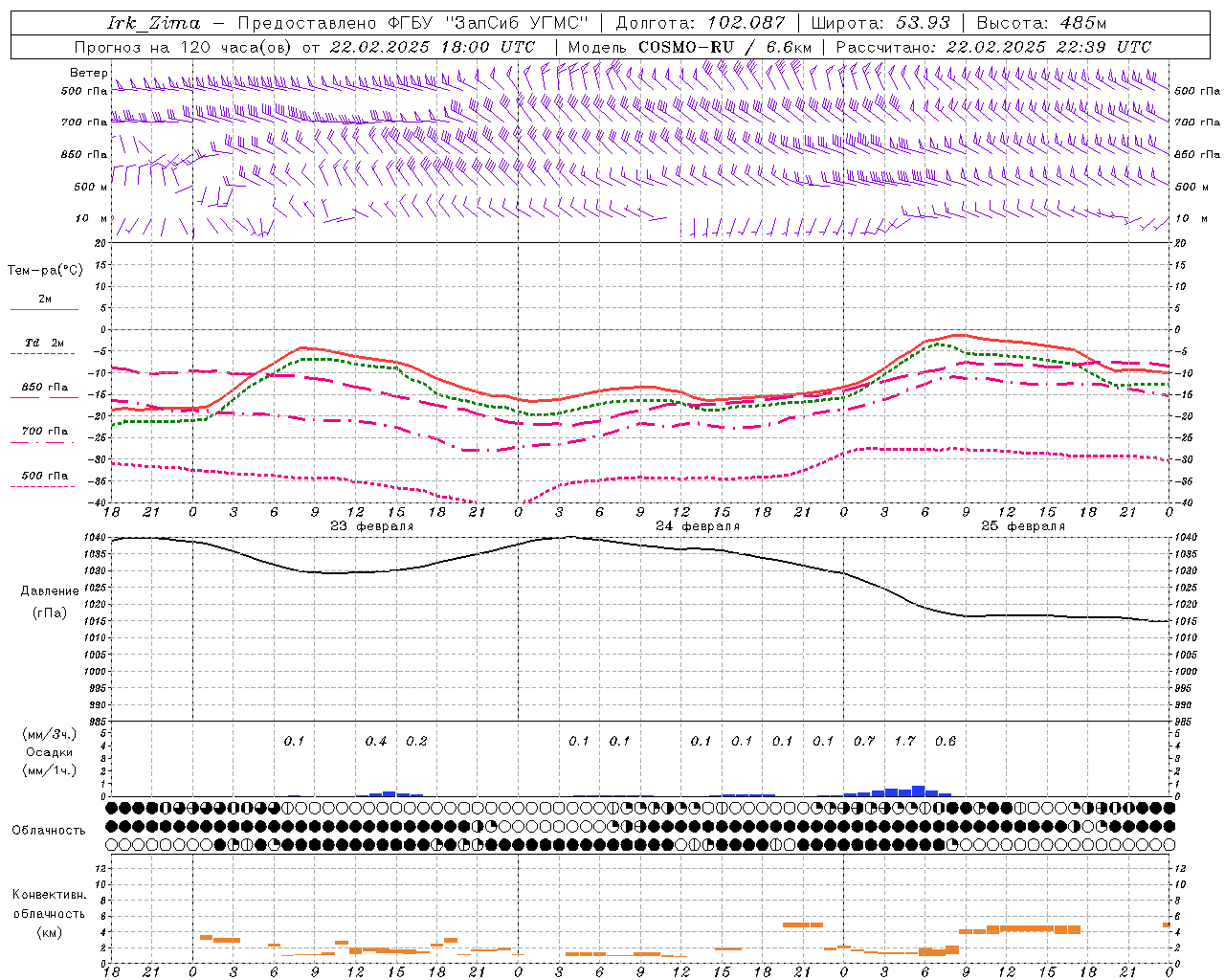Click the 'Конвективн.' convective cloud label
Image resolution: width=1225 pixels, height=980 pixels.
pos(49,895)
